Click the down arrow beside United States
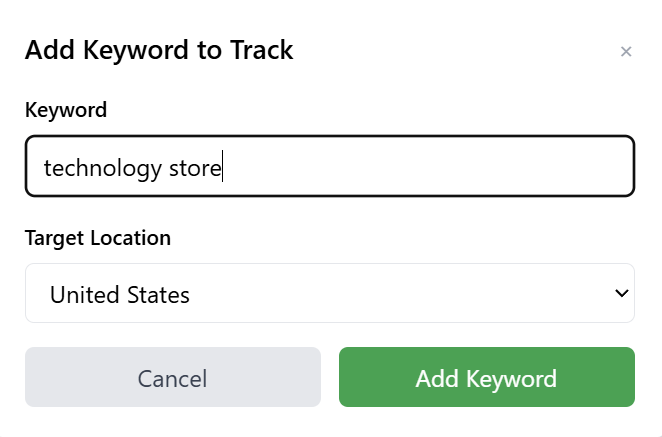The image size is (662, 437). tap(621, 294)
